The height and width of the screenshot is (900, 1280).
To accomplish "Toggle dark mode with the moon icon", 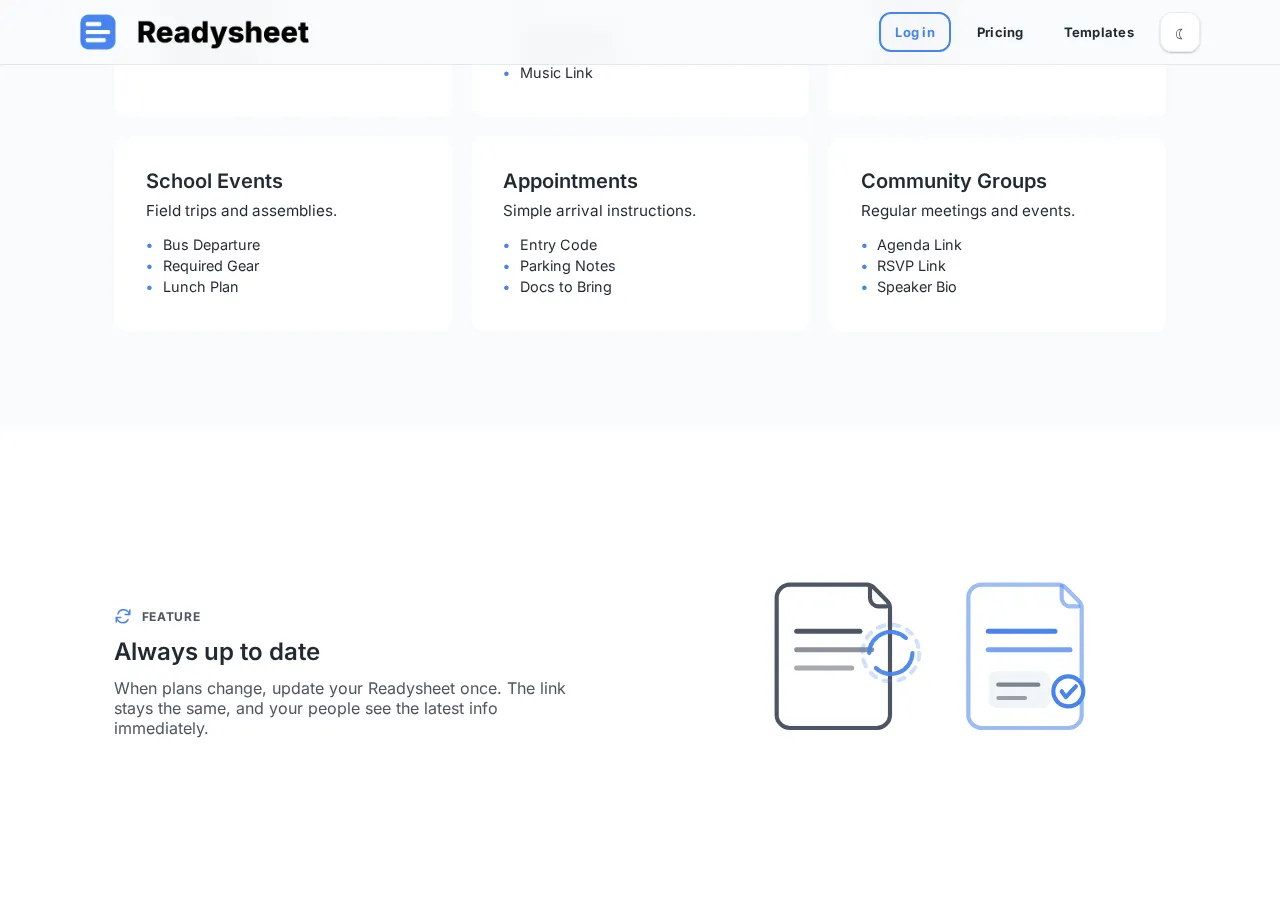I will click(x=1180, y=33).
